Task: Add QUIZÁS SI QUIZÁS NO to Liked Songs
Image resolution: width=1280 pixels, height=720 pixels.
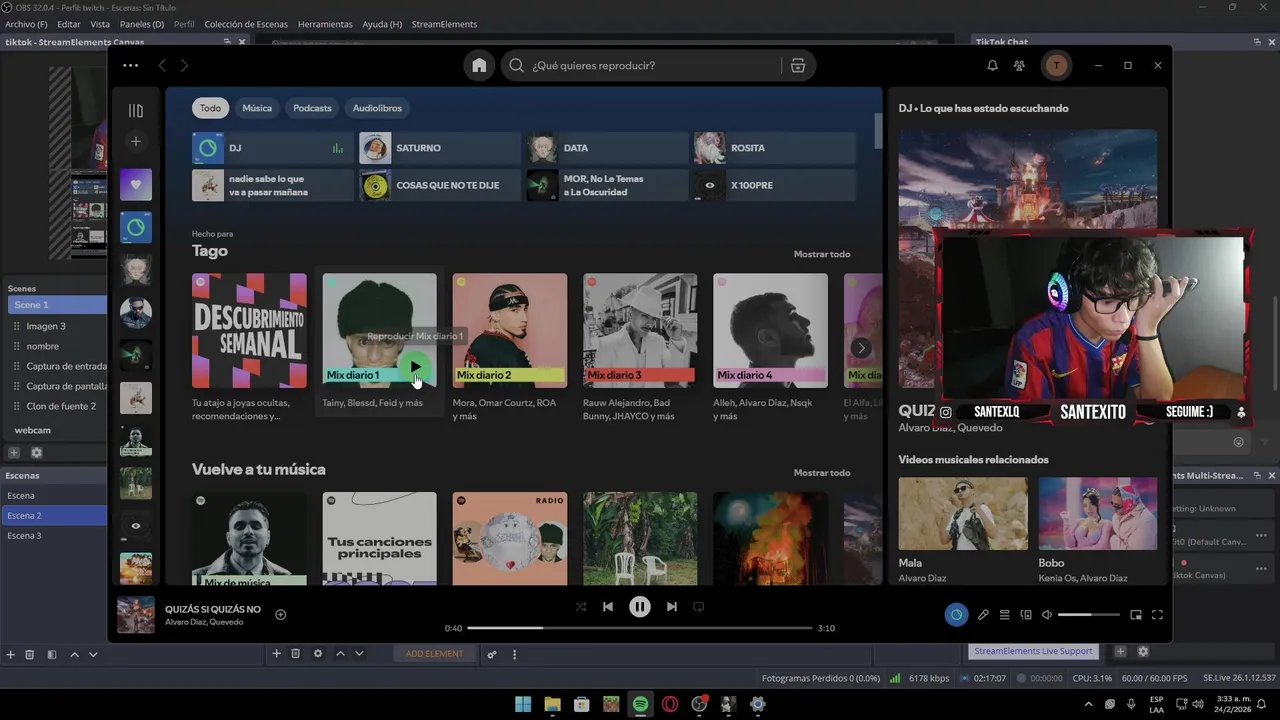Action: [x=280, y=614]
